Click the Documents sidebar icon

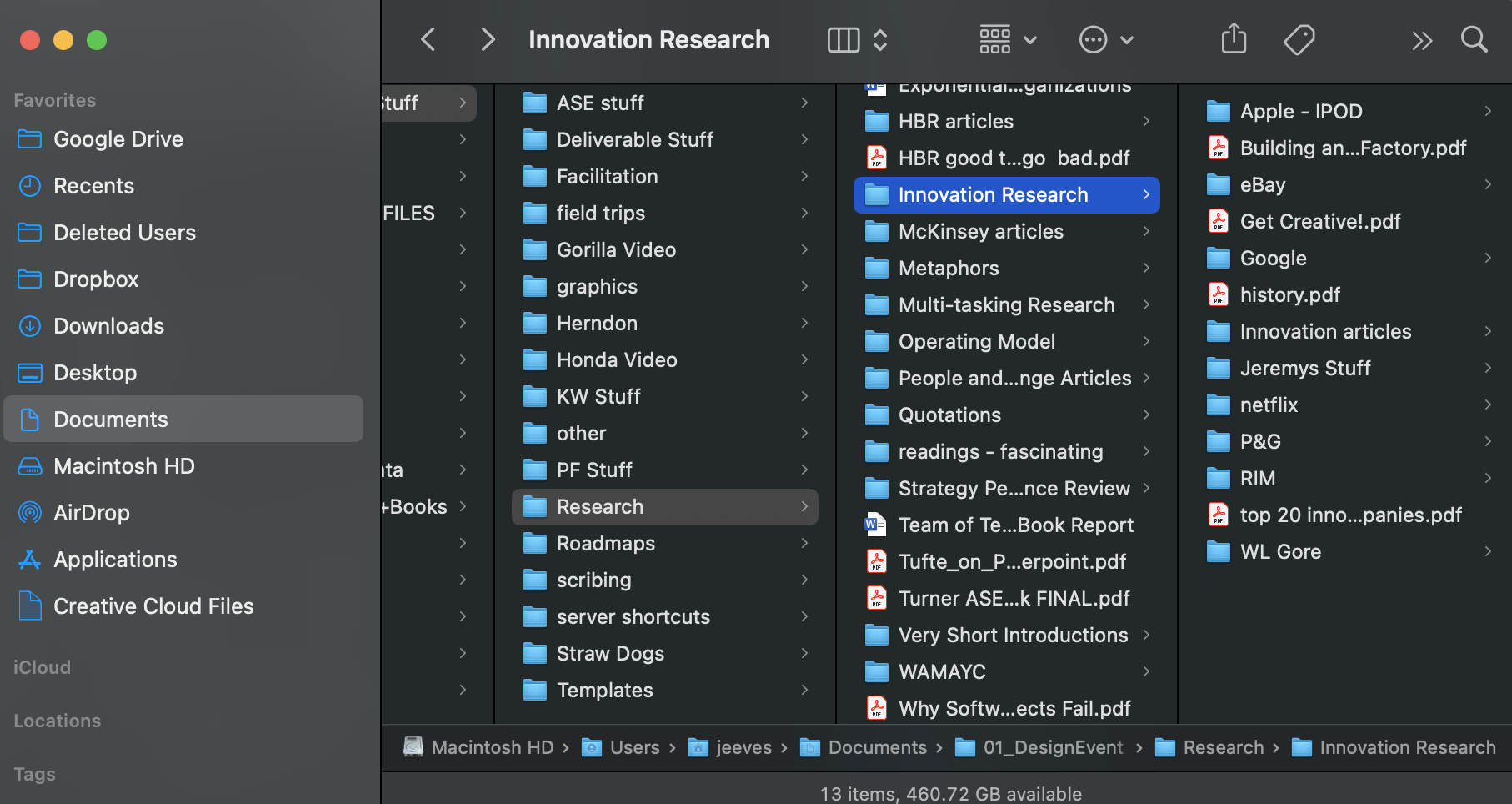pyautogui.click(x=30, y=420)
